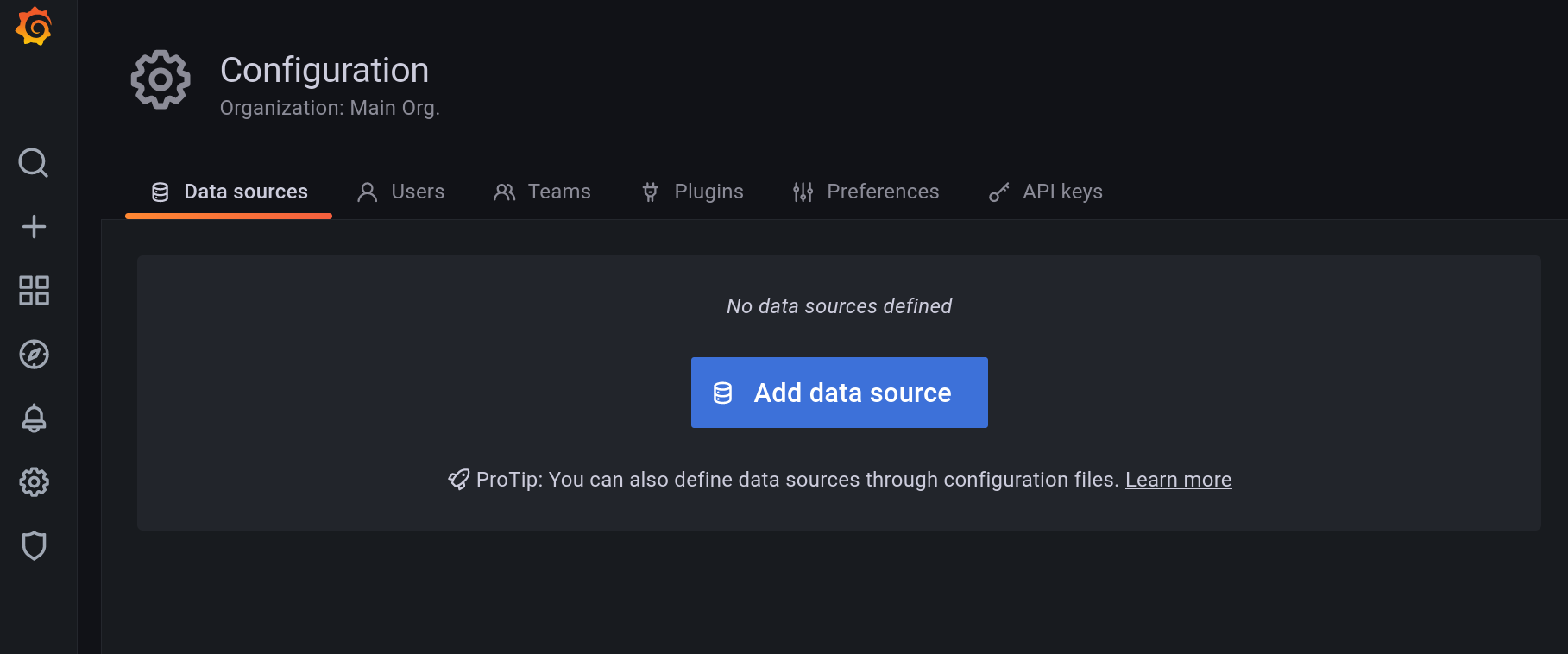Open Explore via the compass icon
Image resolution: width=1568 pixels, height=654 pixels.
click(x=34, y=355)
